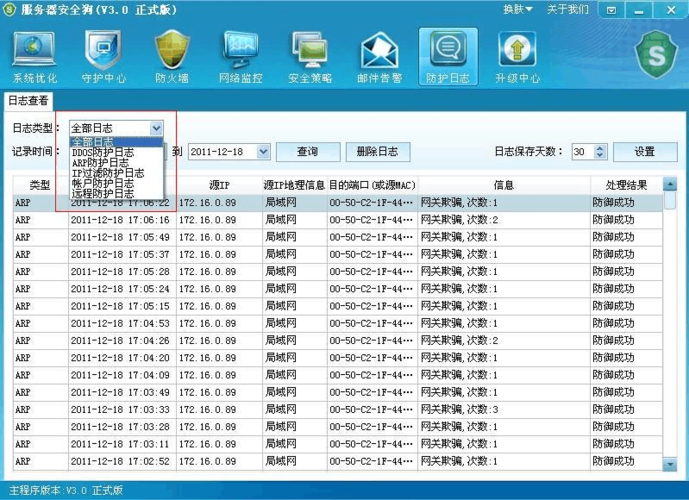Sort by 信息 column header

pyautogui.click(x=504, y=185)
